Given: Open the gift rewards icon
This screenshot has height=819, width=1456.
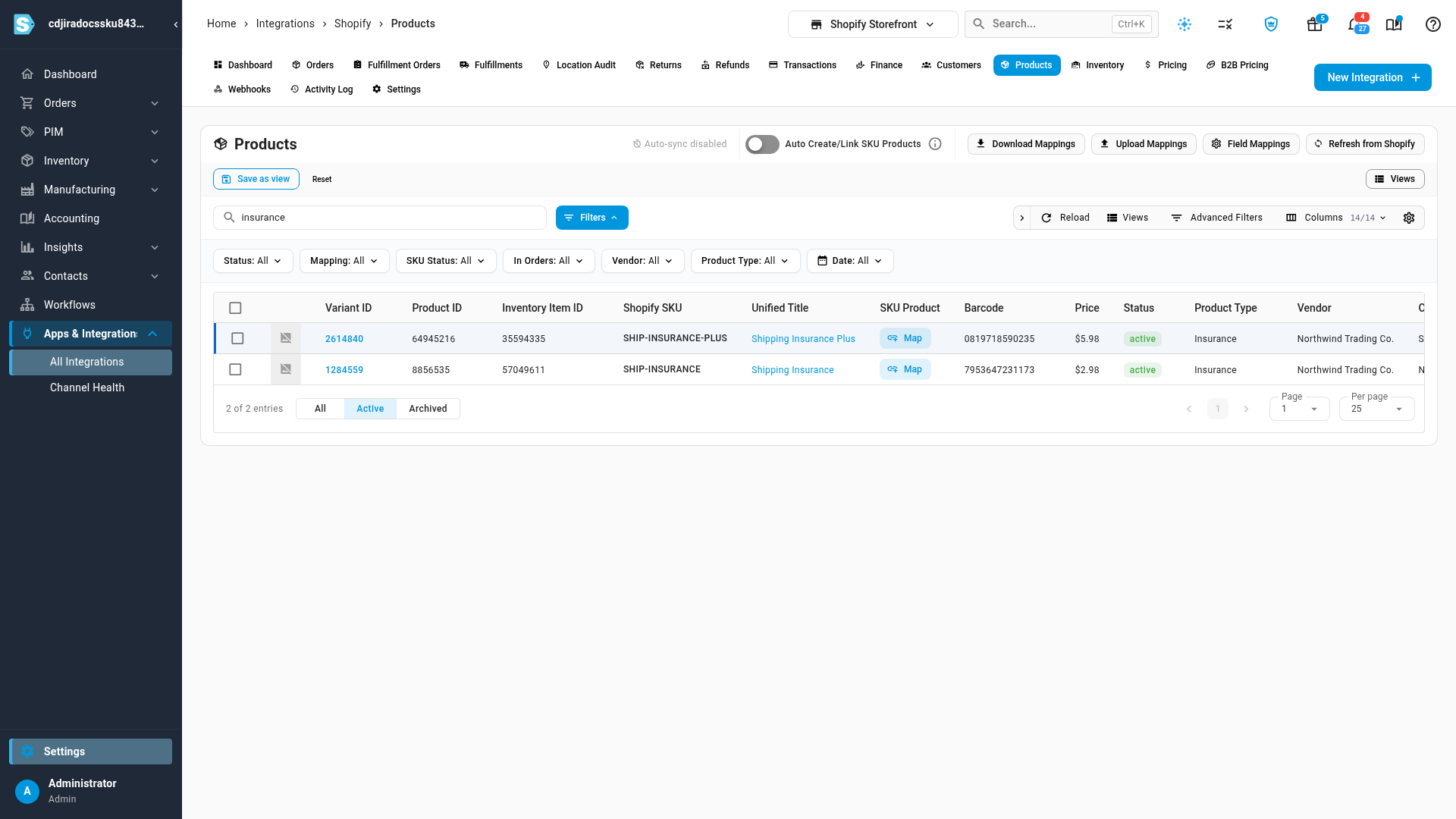Looking at the screenshot, I should (1315, 24).
